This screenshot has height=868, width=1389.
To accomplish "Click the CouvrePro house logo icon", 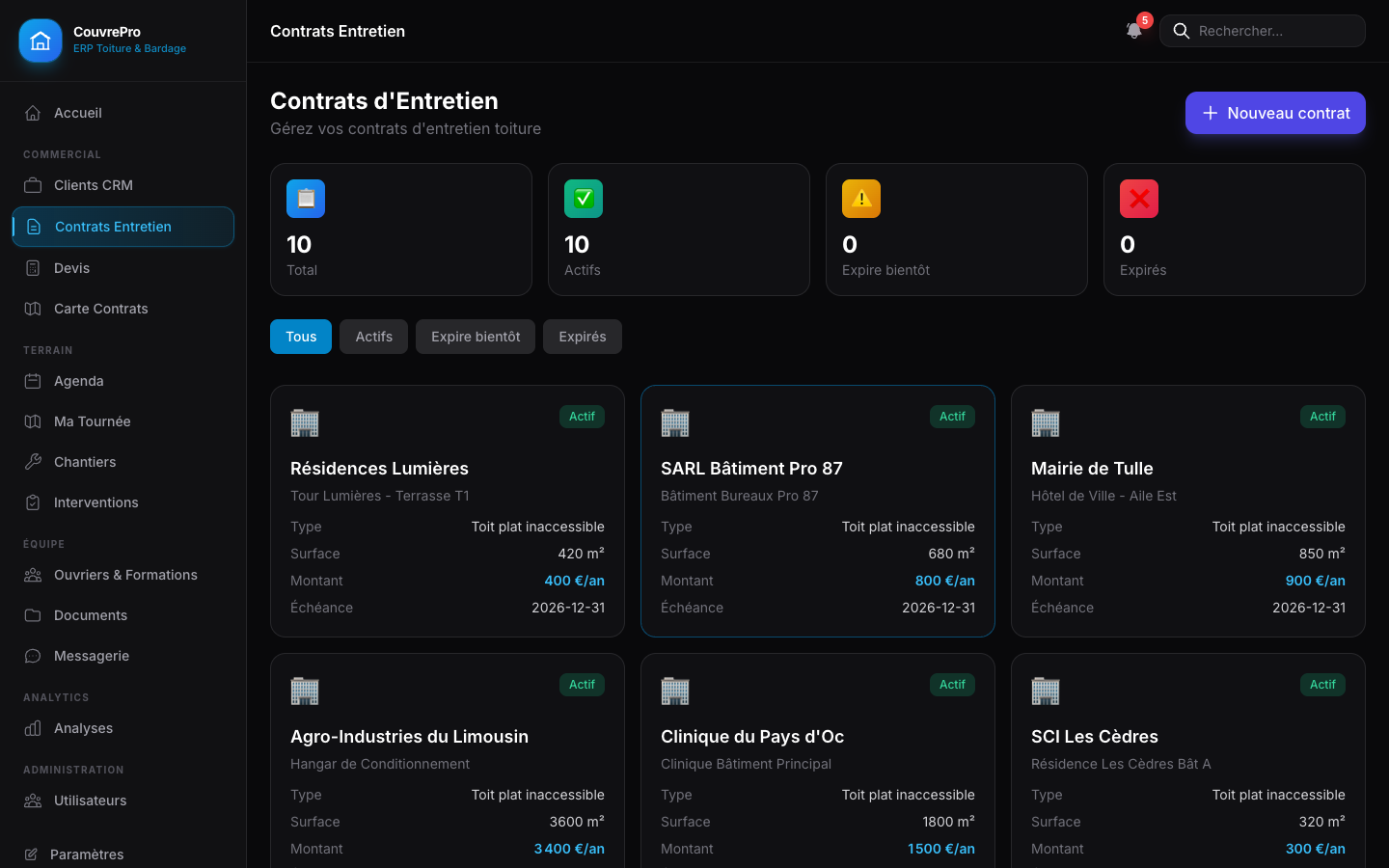I will coord(41,41).
